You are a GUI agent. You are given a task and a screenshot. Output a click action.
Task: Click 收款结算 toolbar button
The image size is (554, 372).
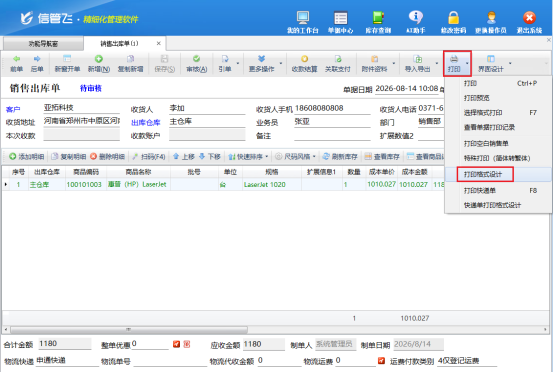click(304, 64)
